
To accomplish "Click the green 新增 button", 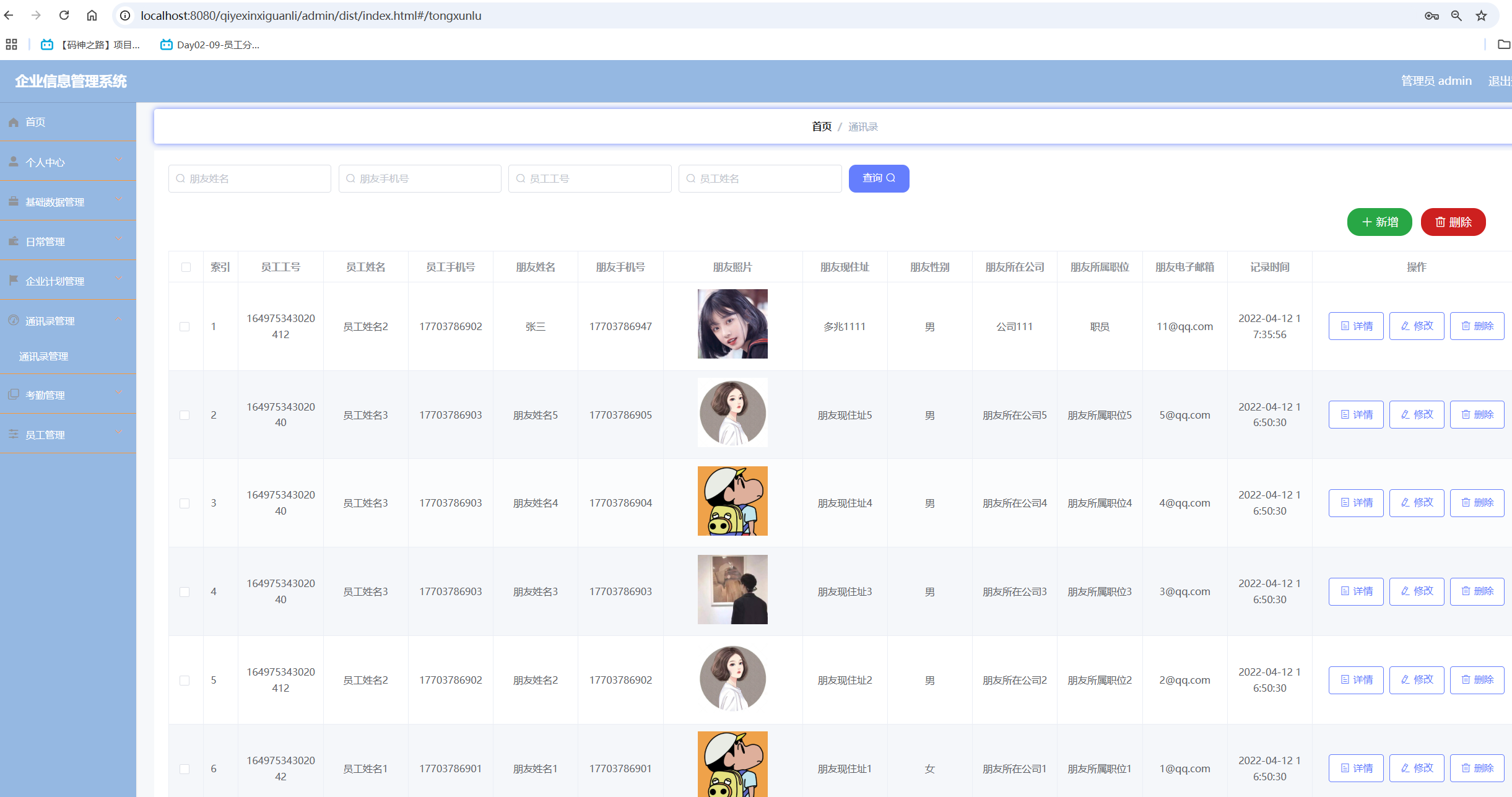I will (1379, 222).
